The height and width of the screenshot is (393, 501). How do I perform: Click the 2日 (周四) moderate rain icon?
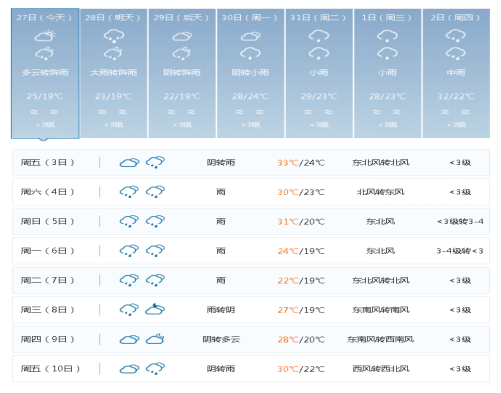[x=456, y=35]
